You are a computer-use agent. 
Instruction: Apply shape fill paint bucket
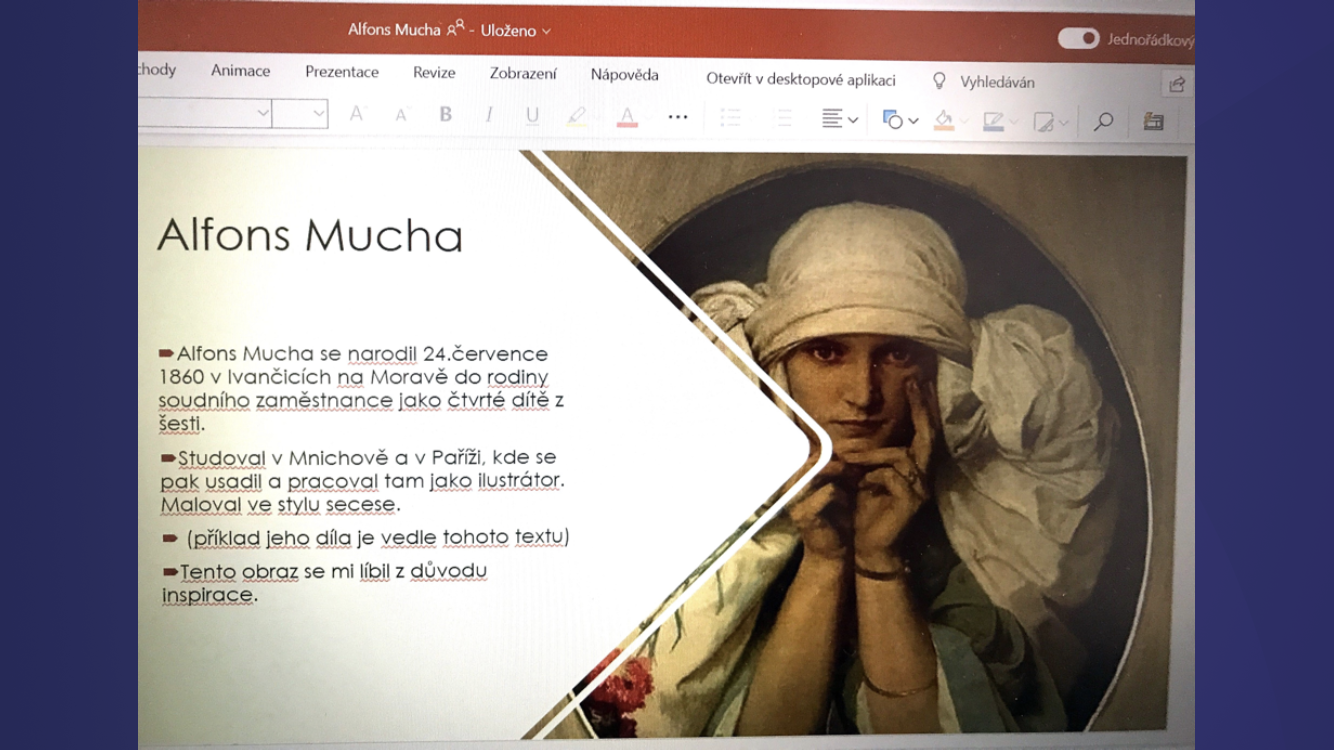click(x=943, y=120)
